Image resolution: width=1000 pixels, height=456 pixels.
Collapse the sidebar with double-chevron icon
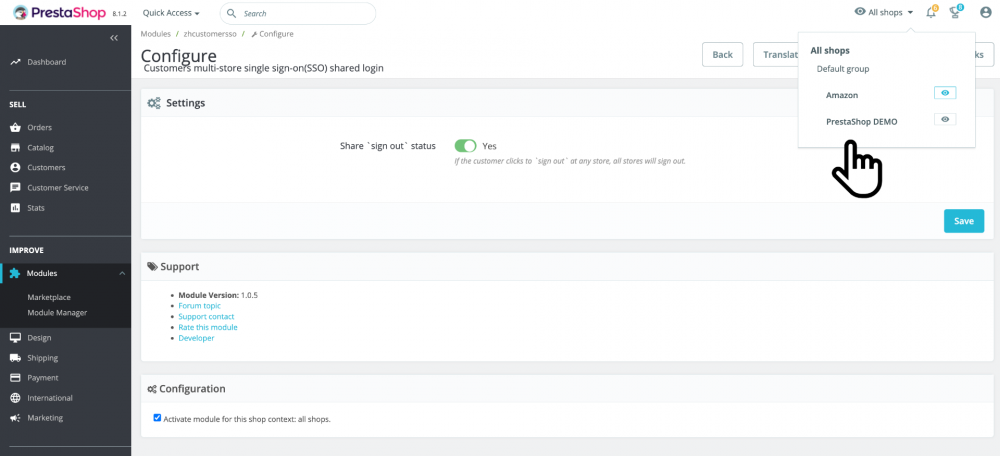click(114, 38)
